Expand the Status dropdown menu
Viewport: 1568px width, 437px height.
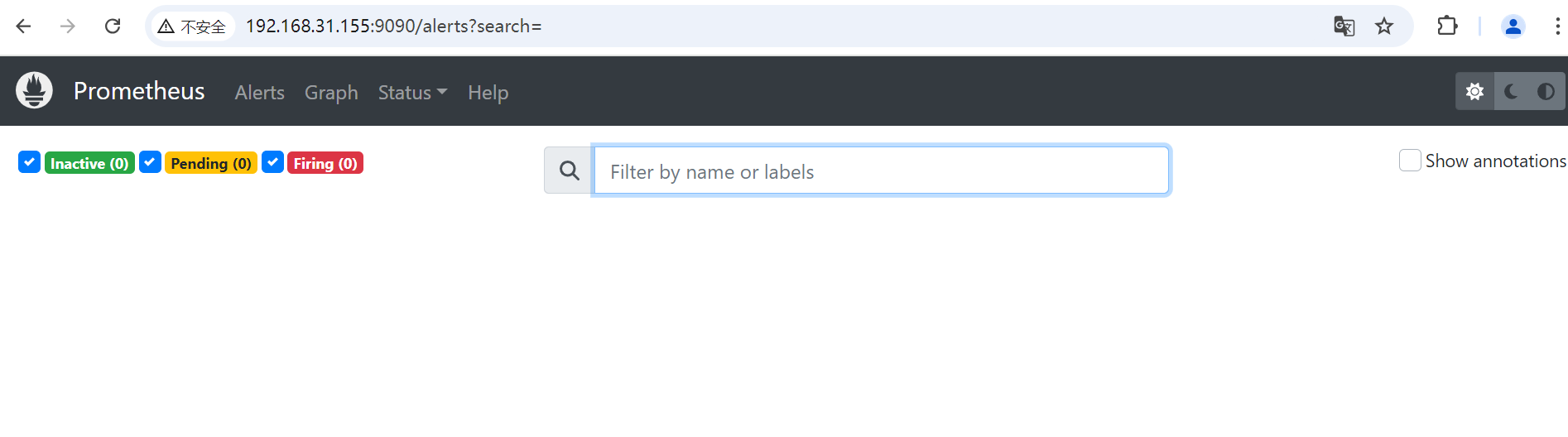(412, 93)
